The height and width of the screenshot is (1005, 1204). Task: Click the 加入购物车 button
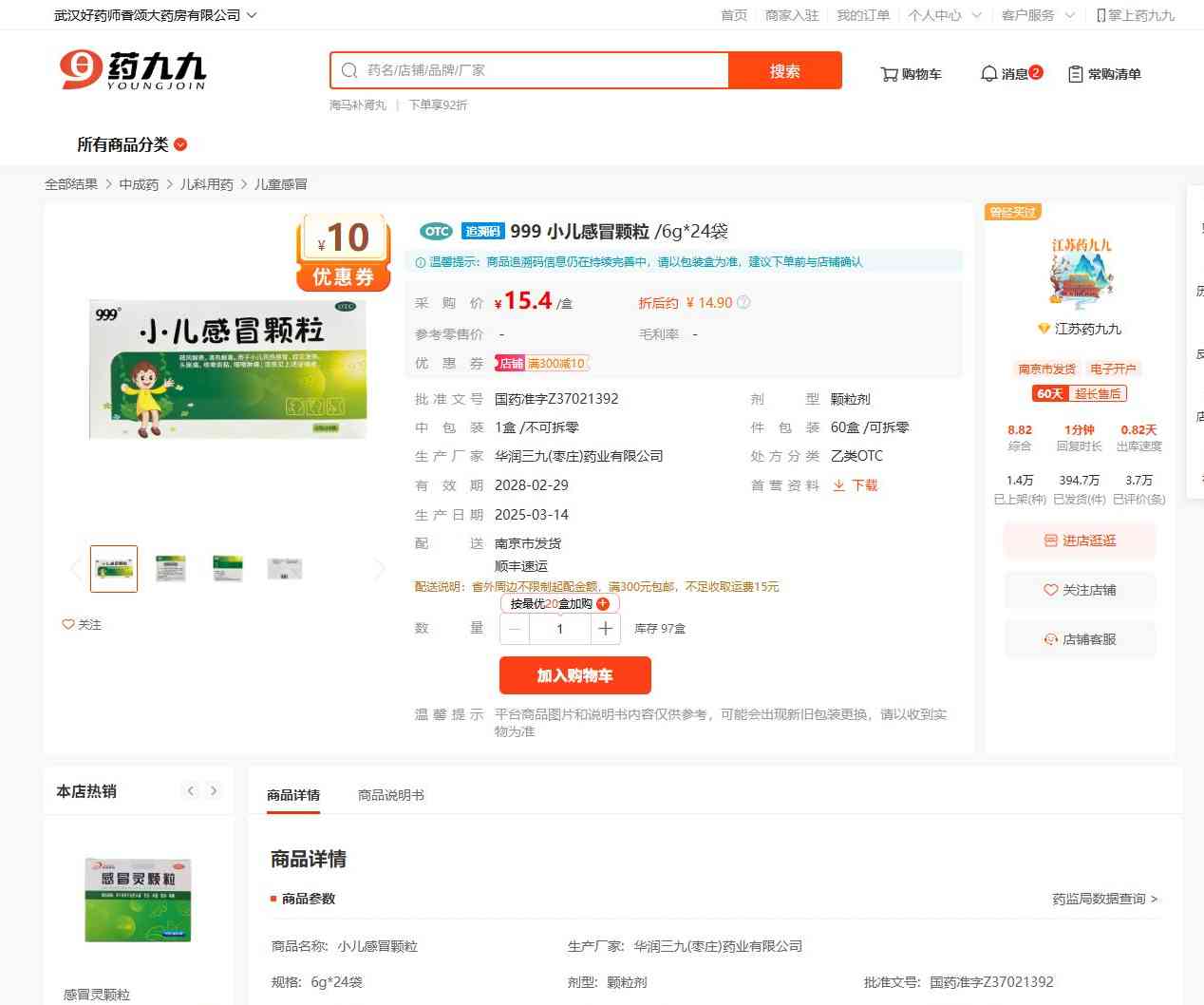(x=574, y=675)
